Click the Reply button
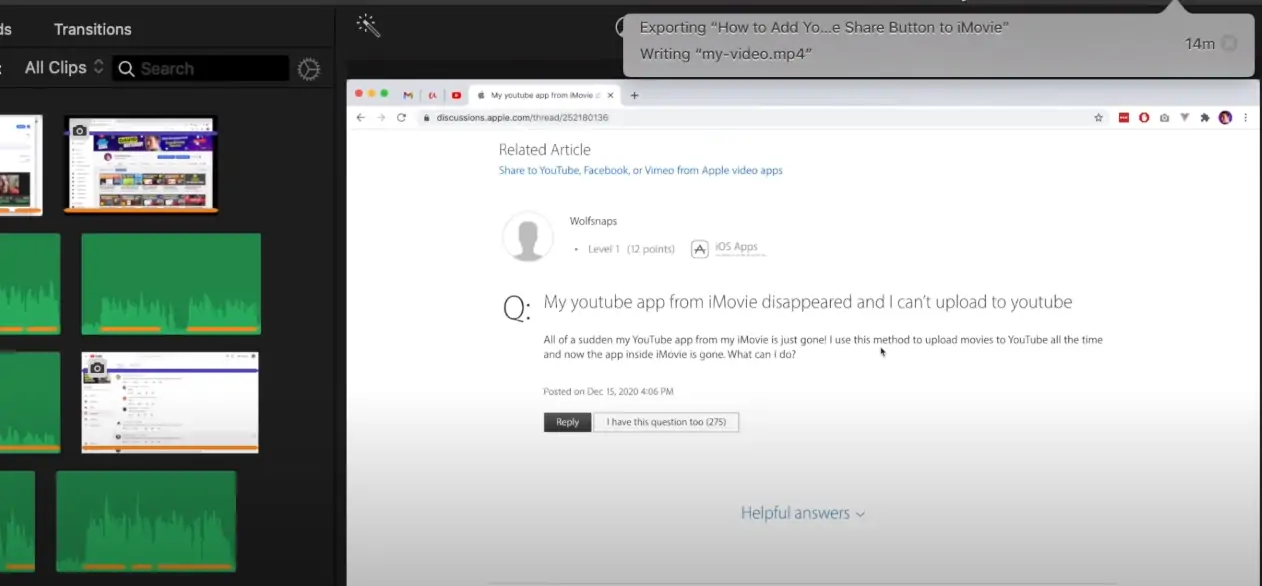 [567, 422]
